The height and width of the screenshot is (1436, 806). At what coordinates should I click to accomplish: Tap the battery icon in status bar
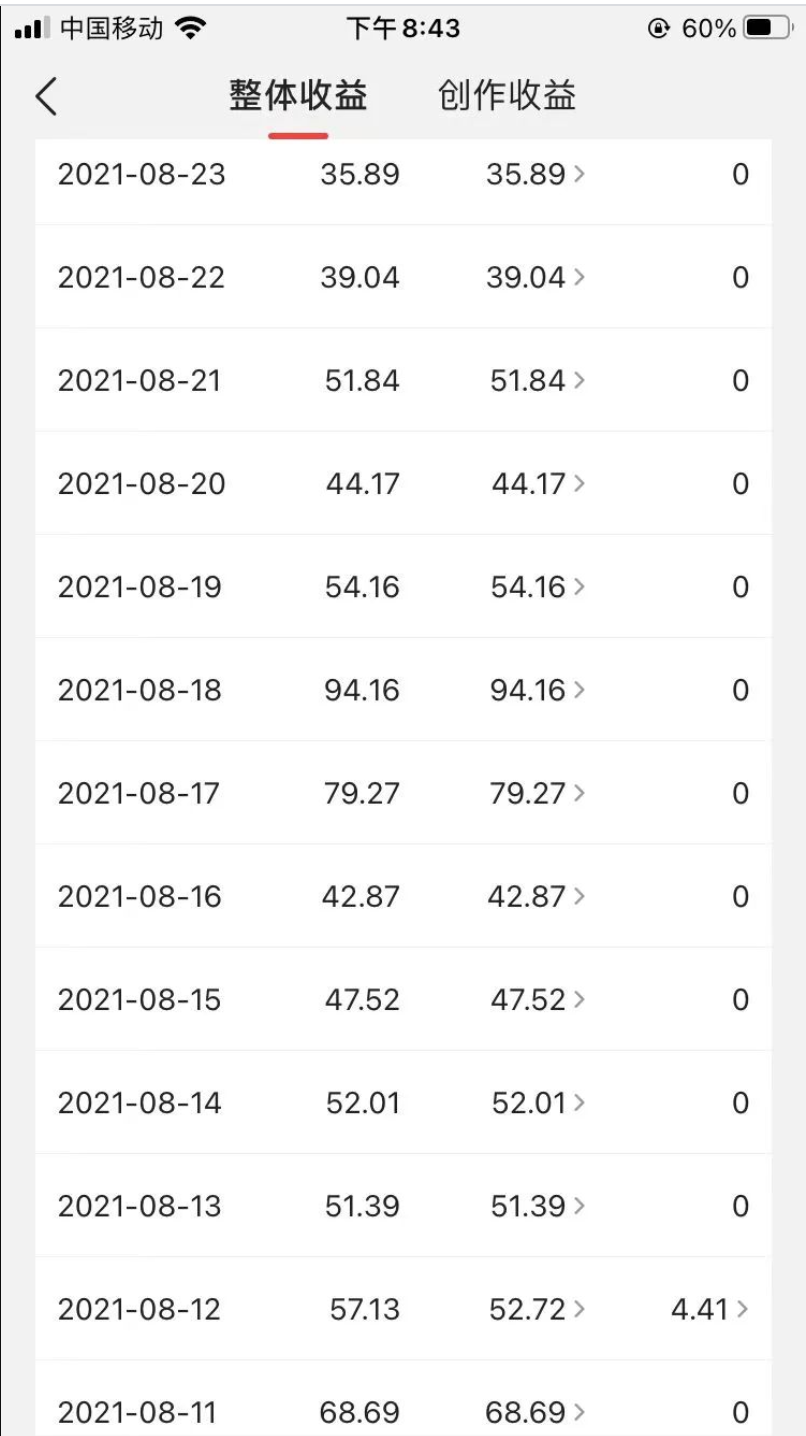(765, 28)
